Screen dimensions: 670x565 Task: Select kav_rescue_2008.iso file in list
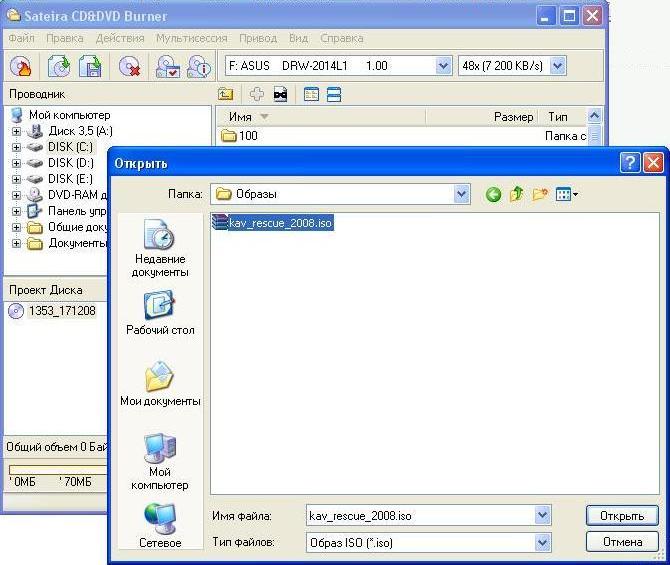click(x=273, y=223)
